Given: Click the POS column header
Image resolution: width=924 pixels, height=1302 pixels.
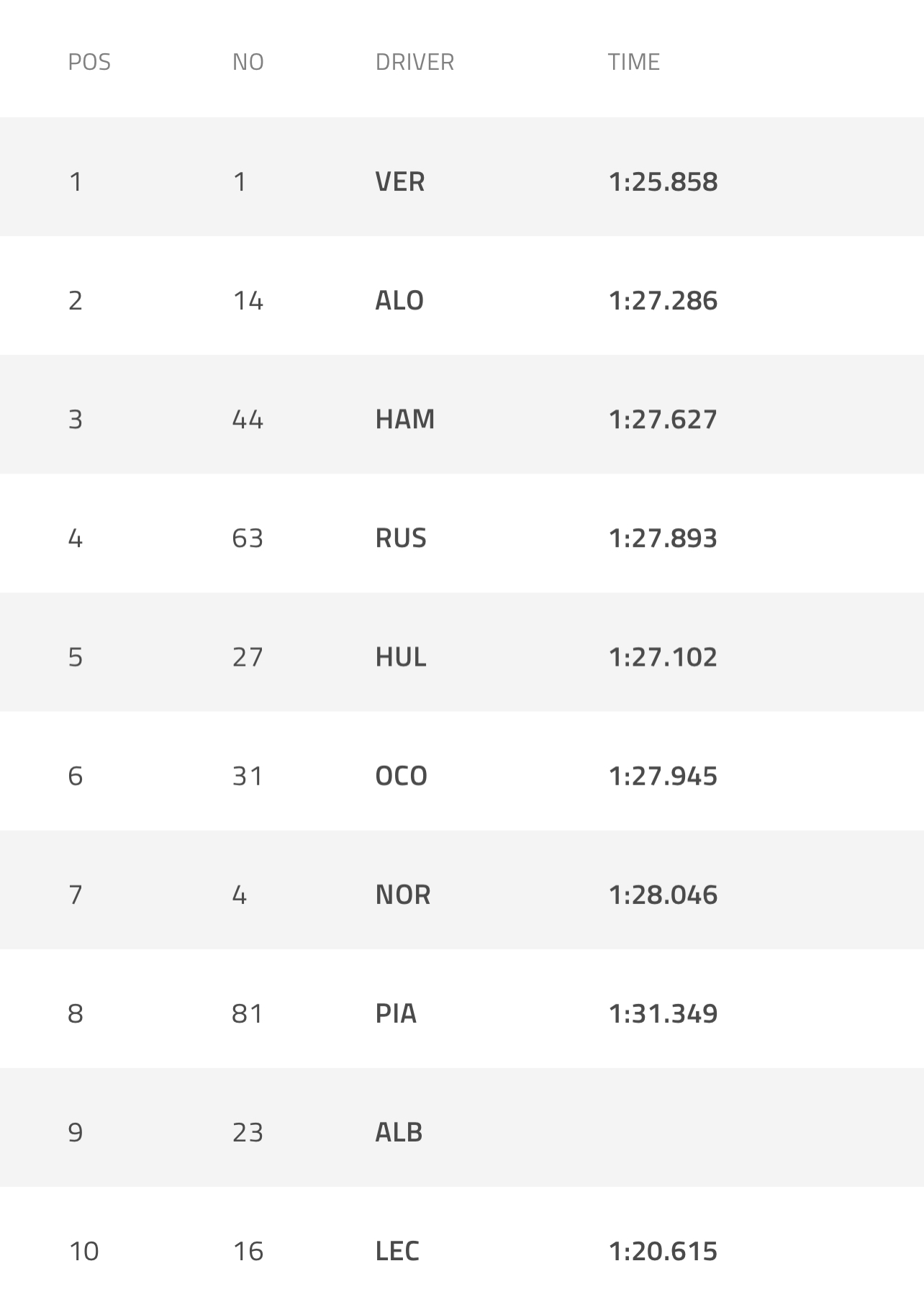Looking at the screenshot, I should 89,63.
